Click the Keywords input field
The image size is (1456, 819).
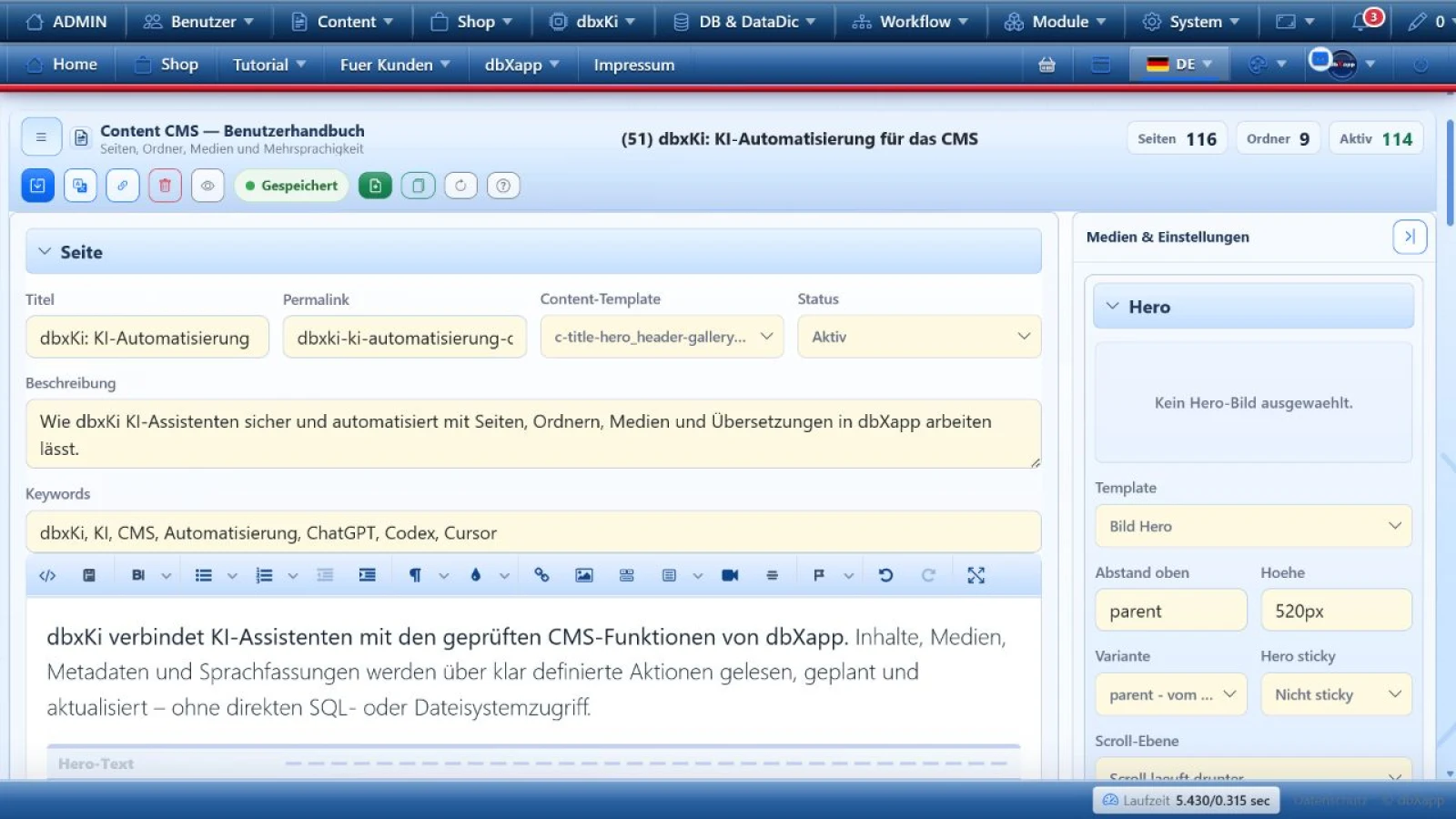coord(533,532)
